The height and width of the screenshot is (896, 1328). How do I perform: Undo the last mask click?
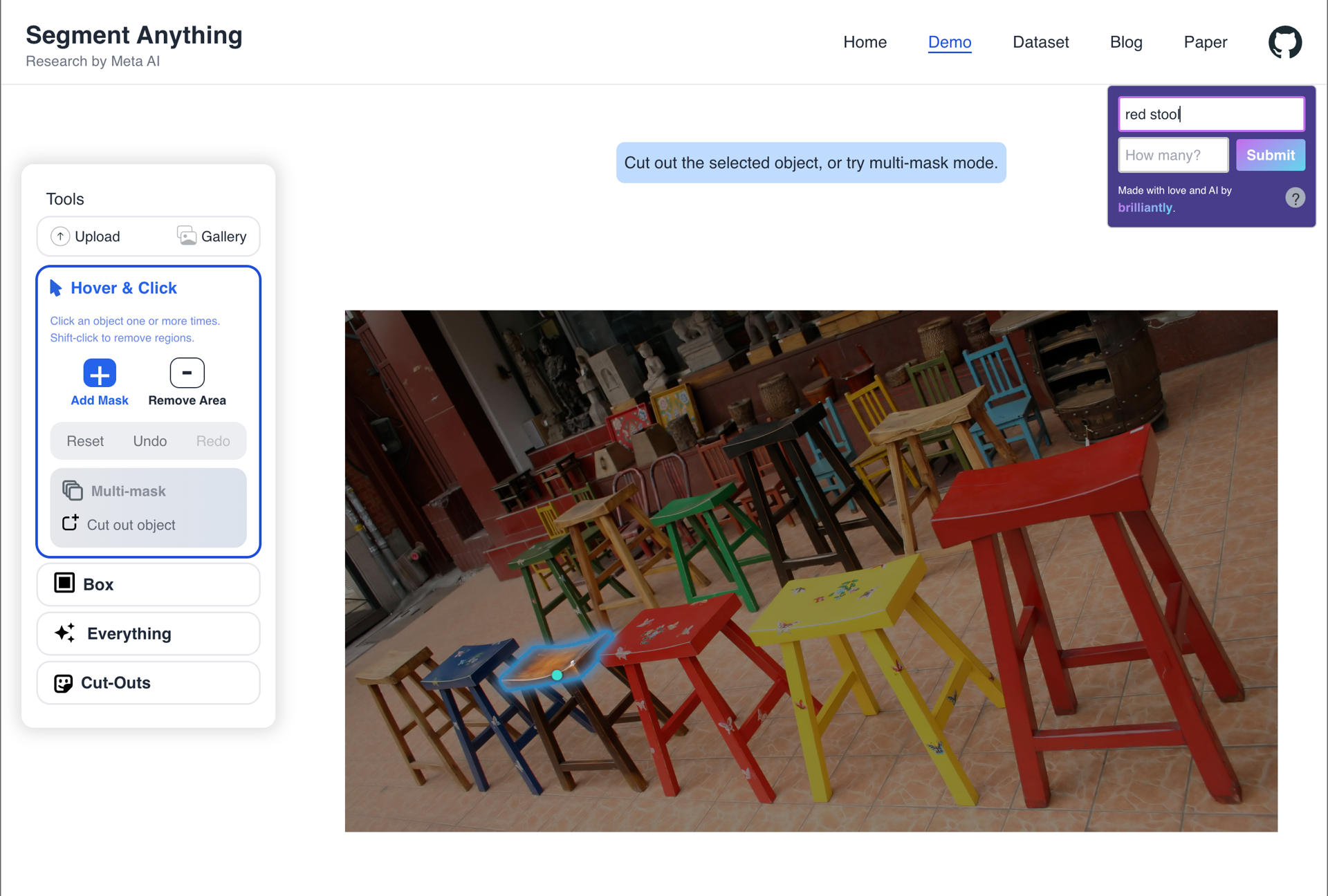click(x=150, y=441)
